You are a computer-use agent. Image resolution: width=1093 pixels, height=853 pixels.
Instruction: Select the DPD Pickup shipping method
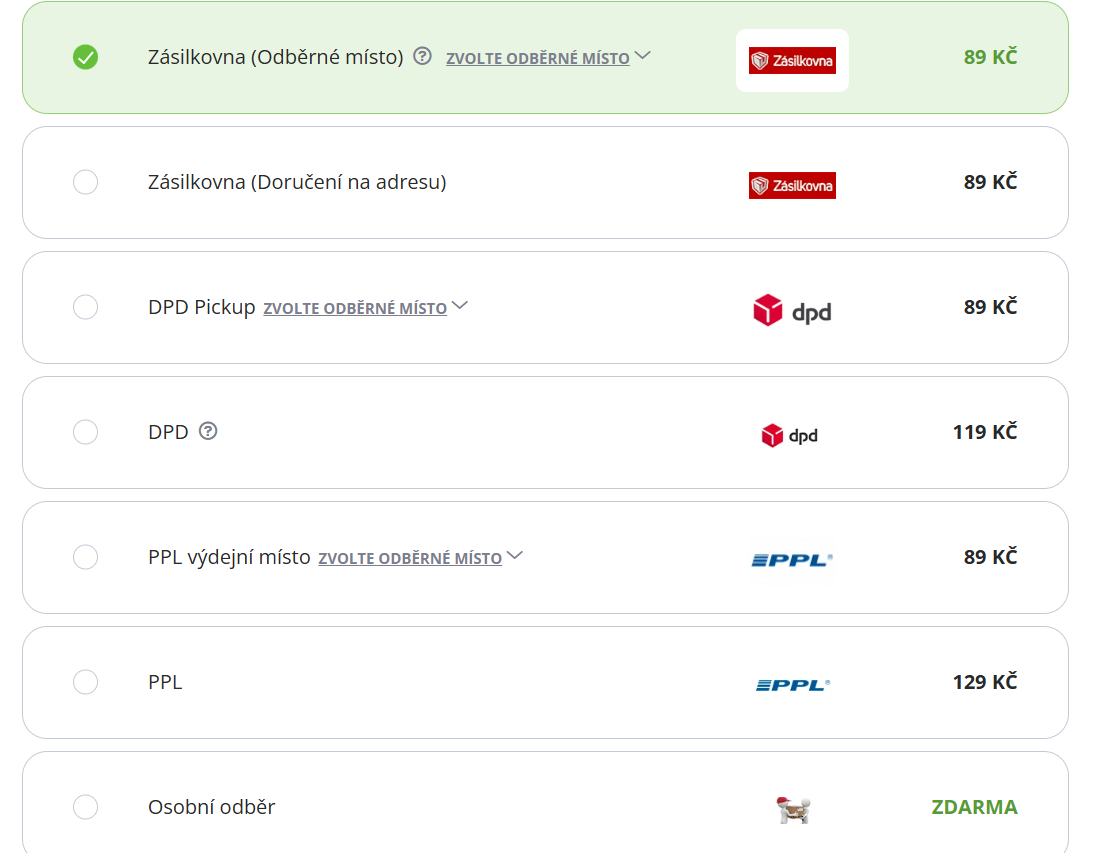[86, 307]
